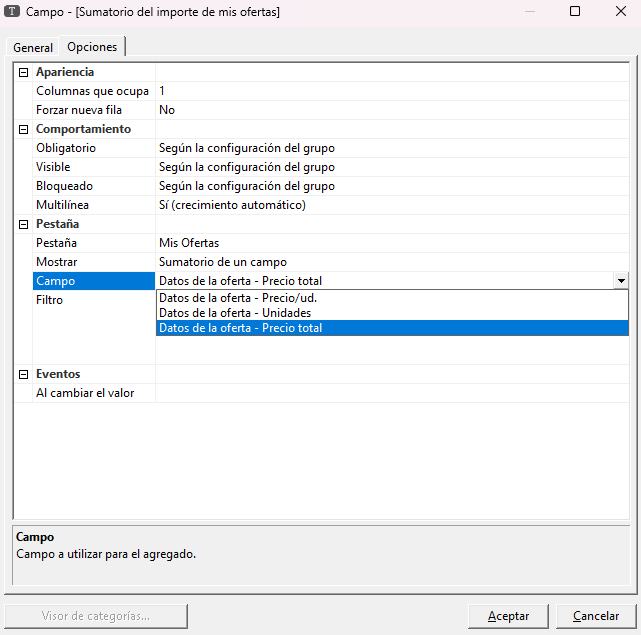This screenshot has width=641, height=635.
Task: Collapse the Pestaña section
Action: point(24,225)
